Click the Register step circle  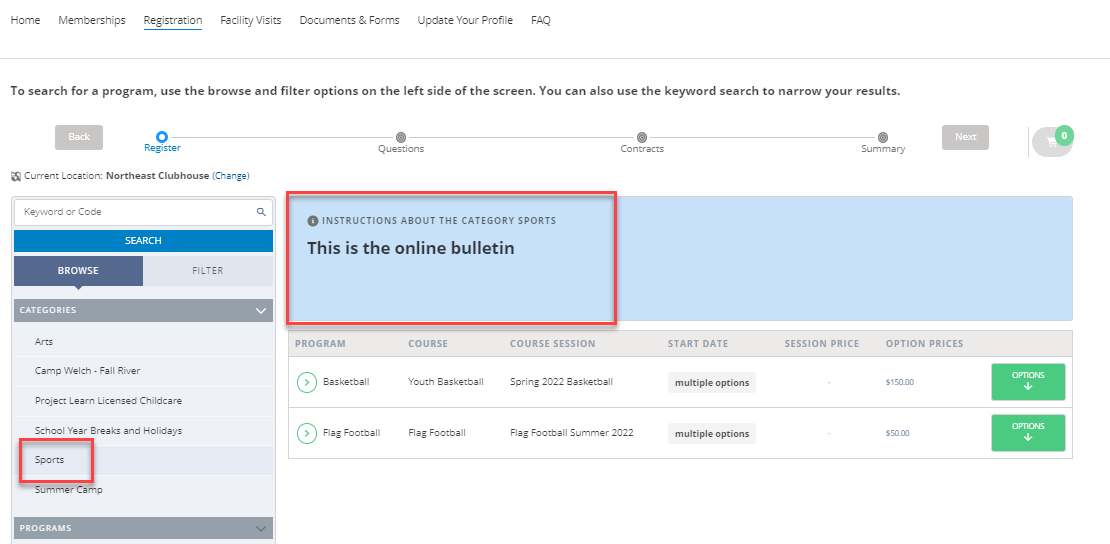[162, 137]
